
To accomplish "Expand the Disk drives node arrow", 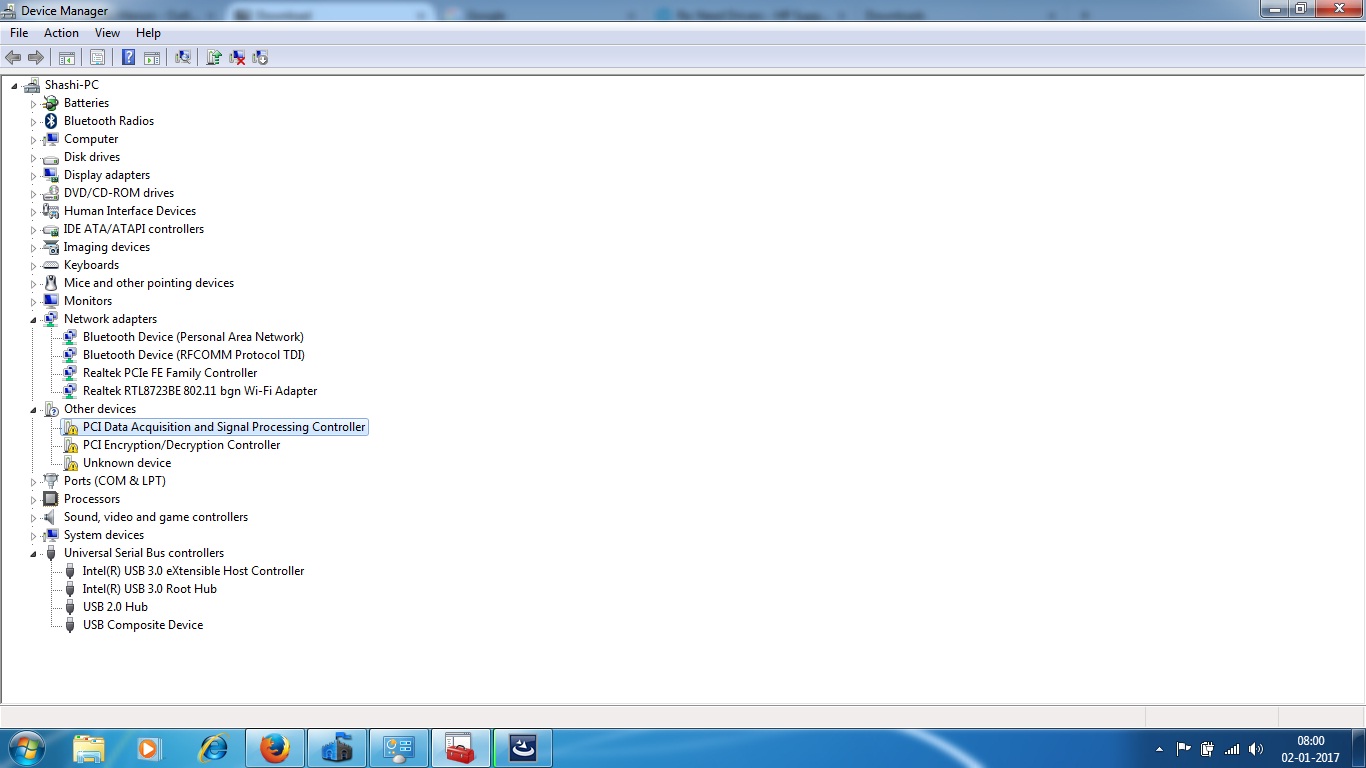I will [x=33, y=158].
